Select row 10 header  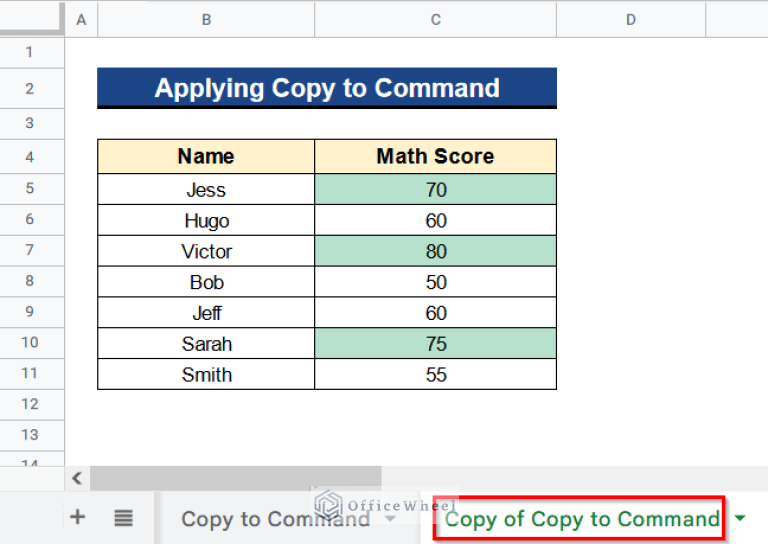pyautogui.click(x=30, y=343)
